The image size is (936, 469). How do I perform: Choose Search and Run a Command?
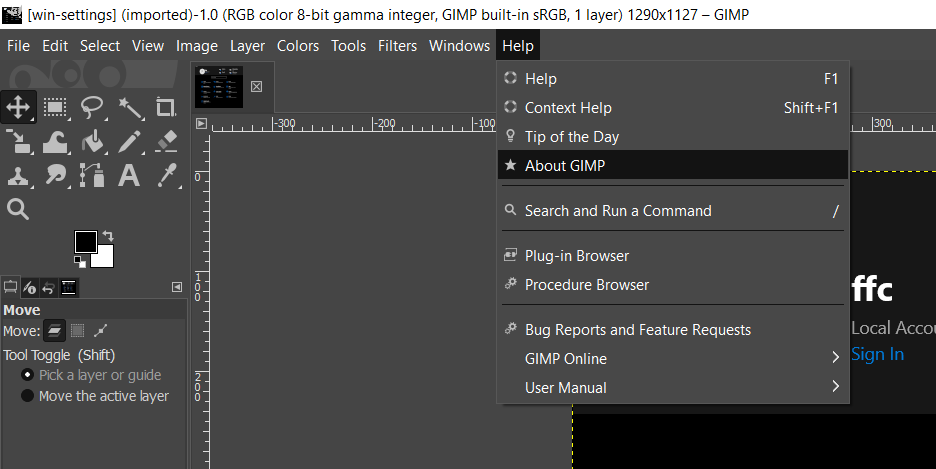[673, 211]
